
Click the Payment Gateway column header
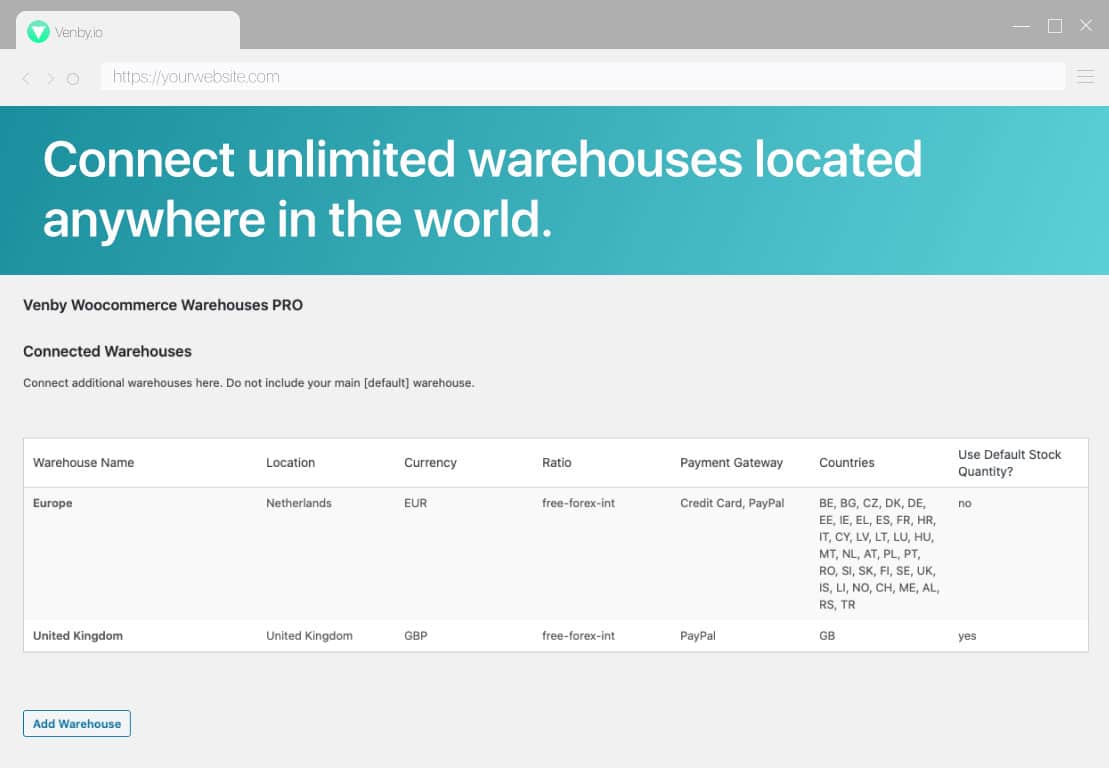pyautogui.click(x=731, y=462)
